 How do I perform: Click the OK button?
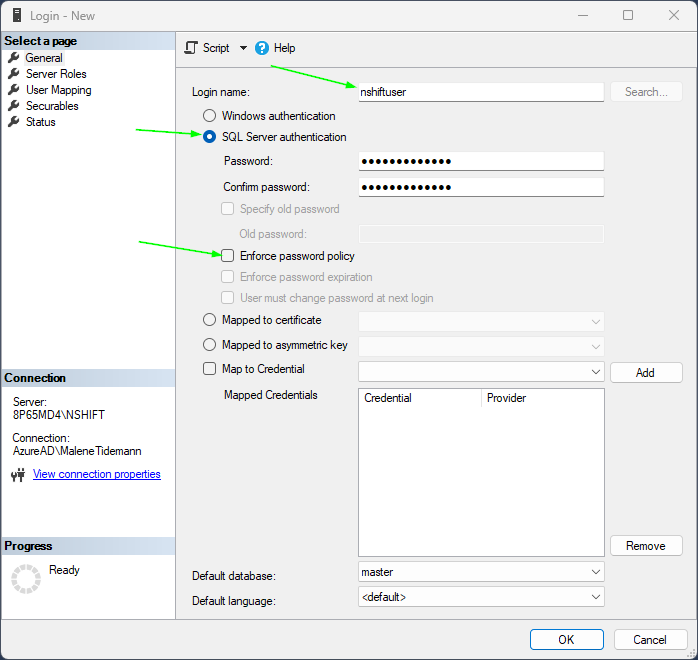pos(567,640)
